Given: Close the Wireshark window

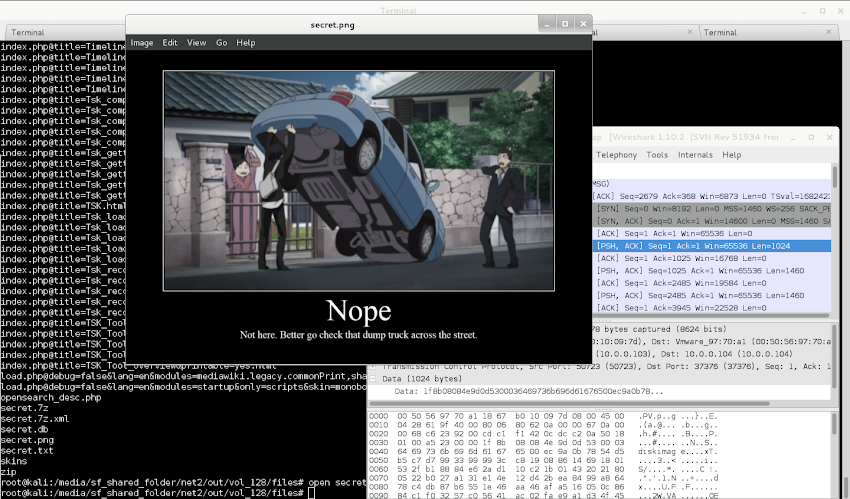Looking at the screenshot, I should 829,138.
